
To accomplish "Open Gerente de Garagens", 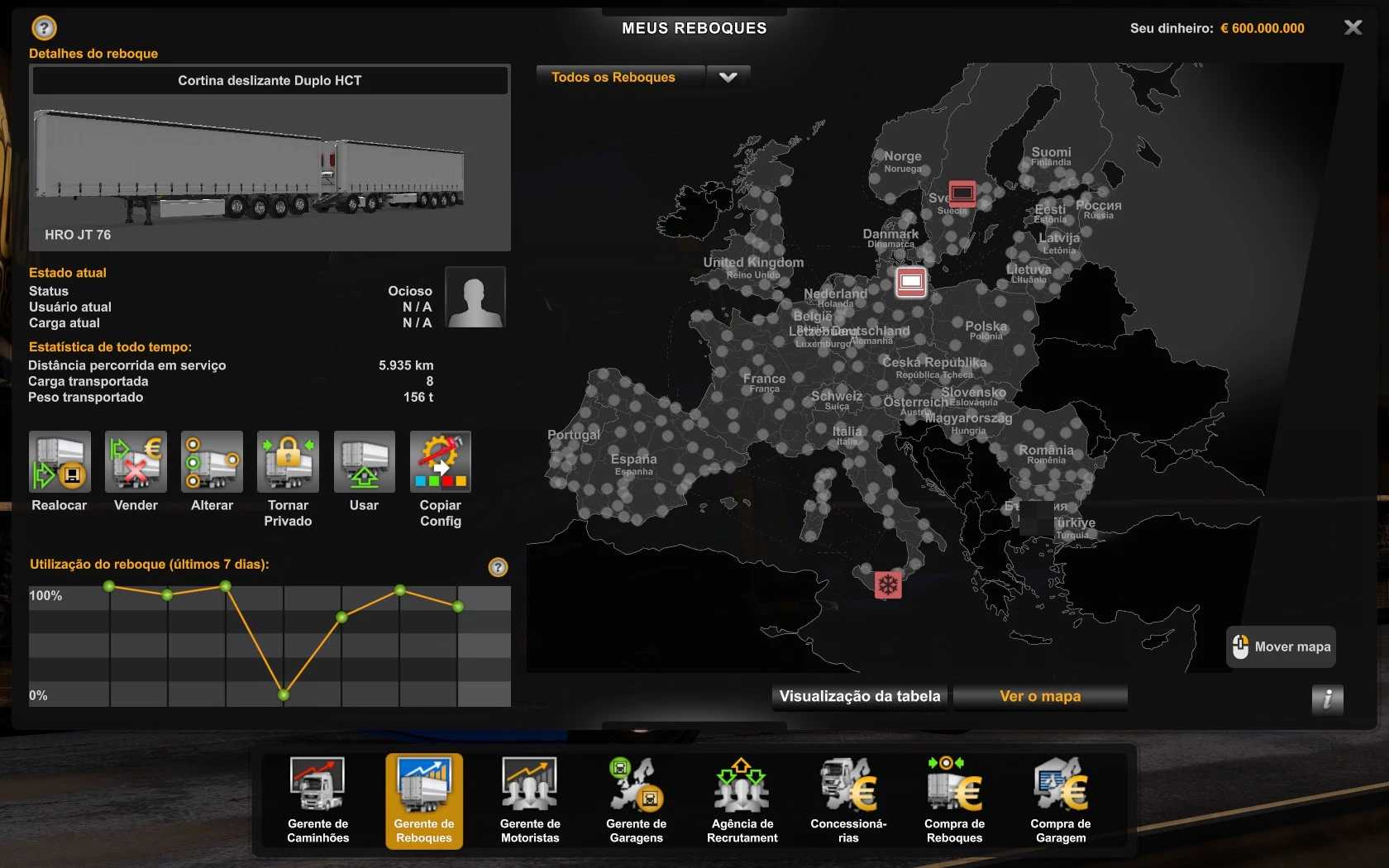I will pyautogui.click(x=636, y=800).
